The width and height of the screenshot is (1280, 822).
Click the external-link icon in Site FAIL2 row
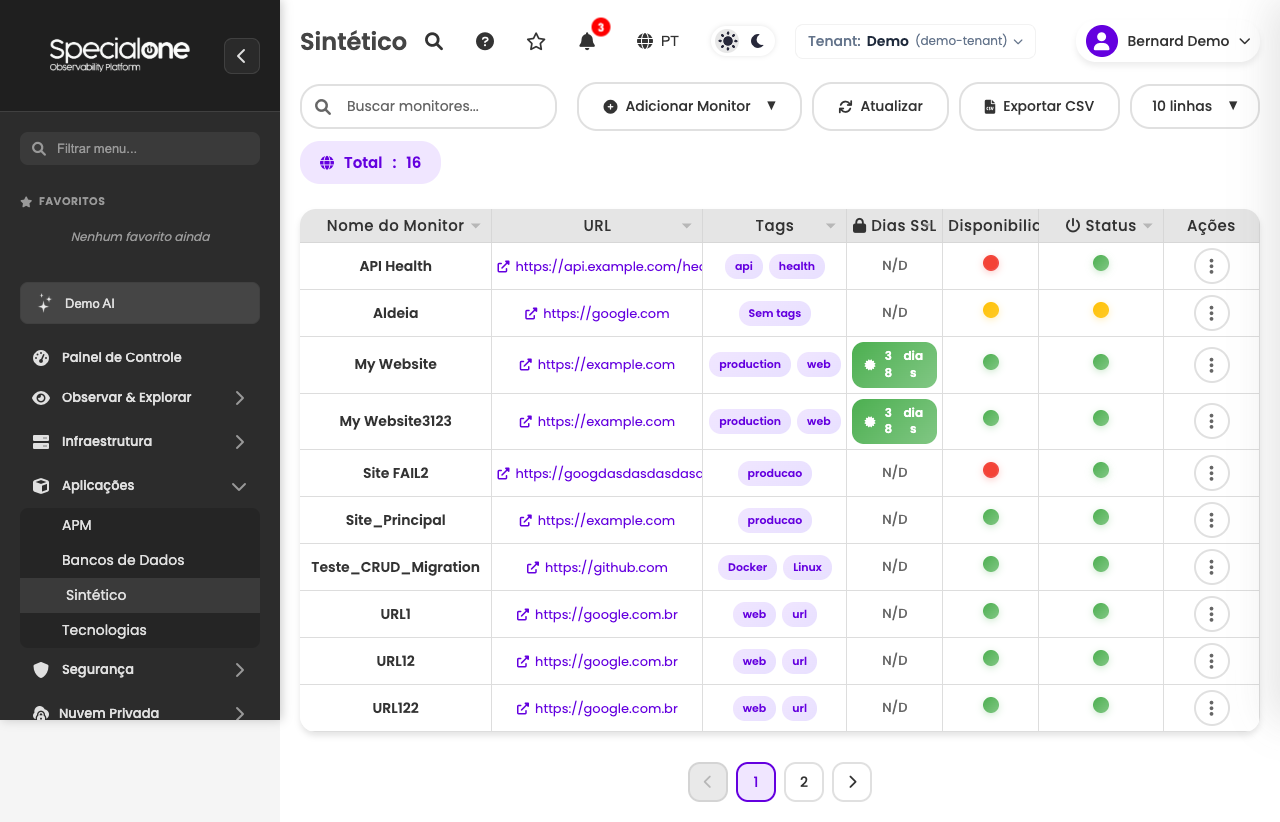tap(503, 473)
